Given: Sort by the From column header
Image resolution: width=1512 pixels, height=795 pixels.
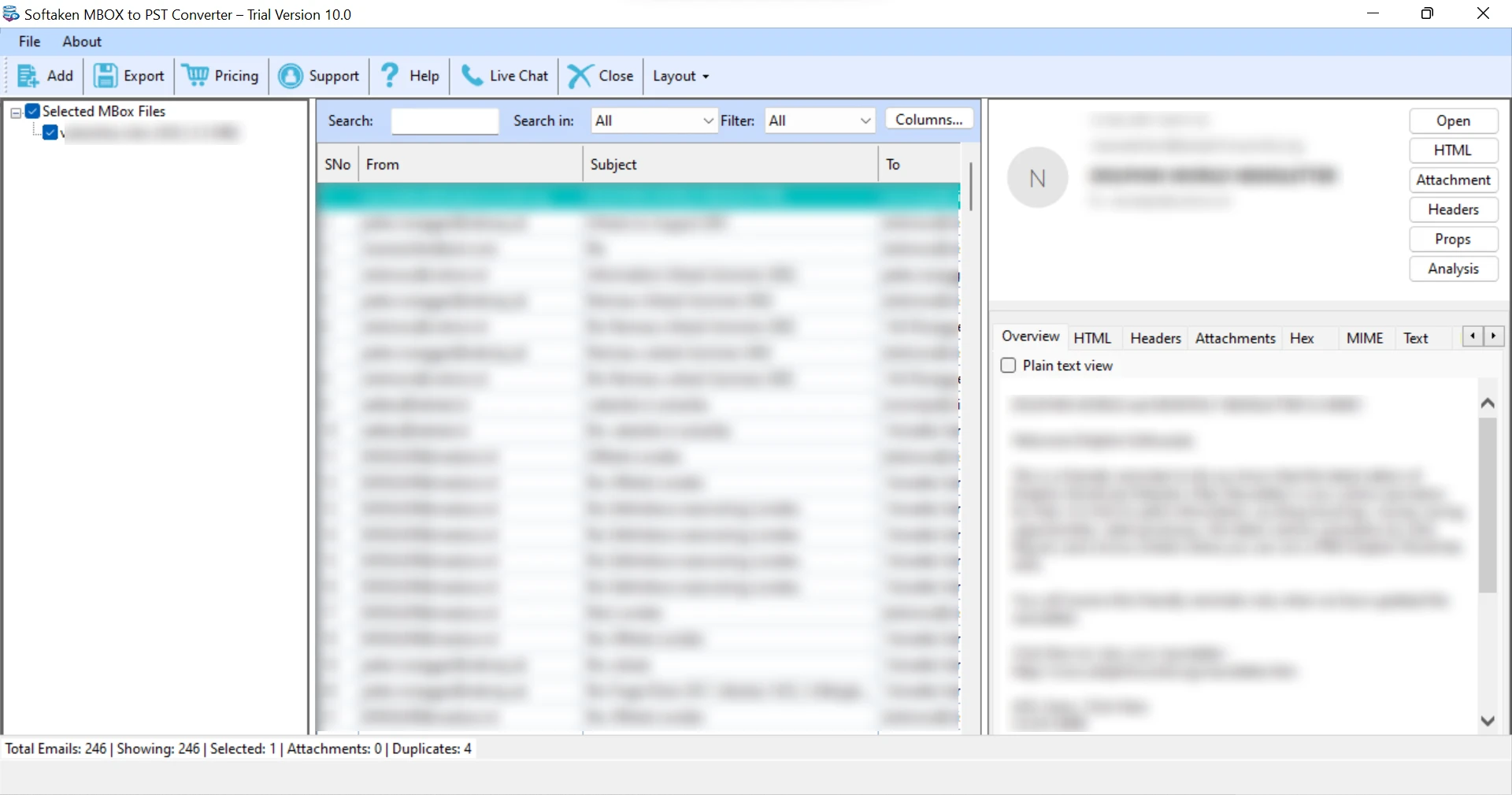Looking at the screenshot, I should [x=470, y=165].
